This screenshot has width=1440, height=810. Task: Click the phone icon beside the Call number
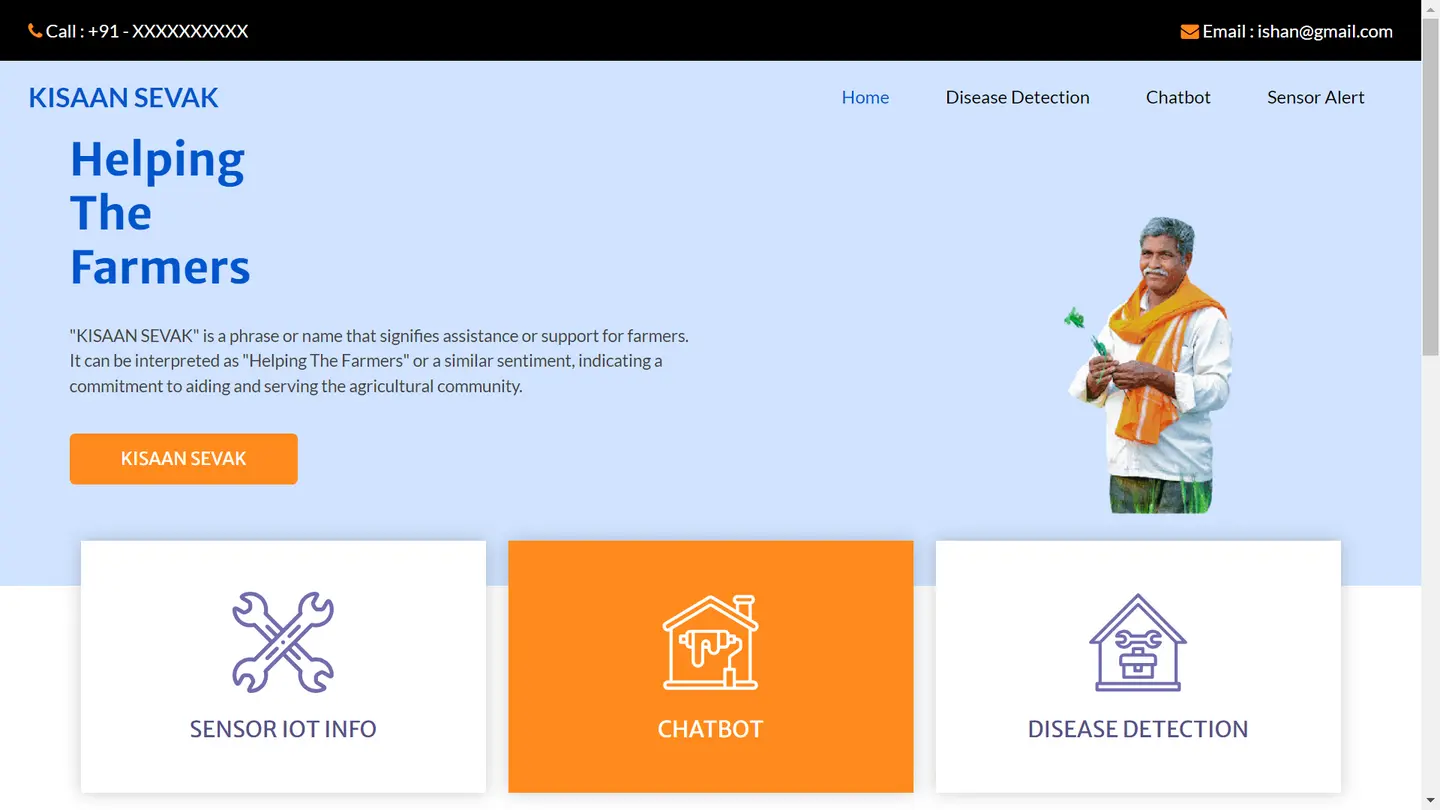pos(35,31)
